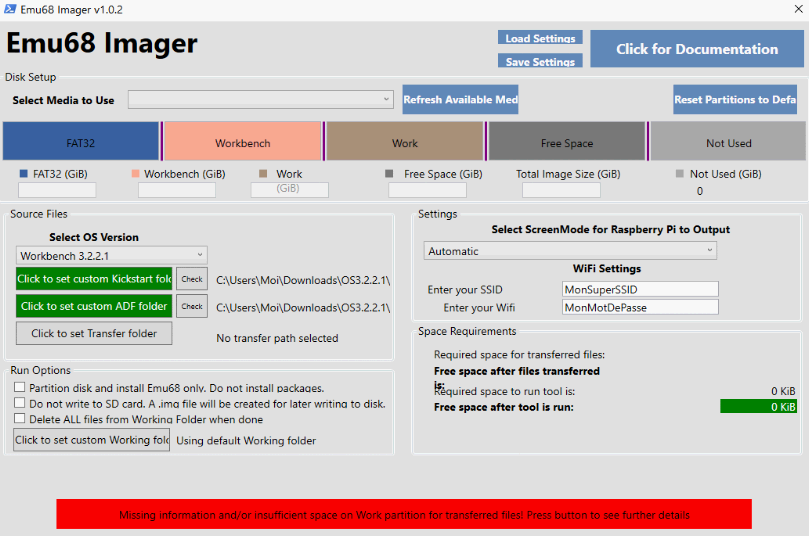
Task: Click the Check button beside custom Kickstart folder
Action: (x=192, y=279)
